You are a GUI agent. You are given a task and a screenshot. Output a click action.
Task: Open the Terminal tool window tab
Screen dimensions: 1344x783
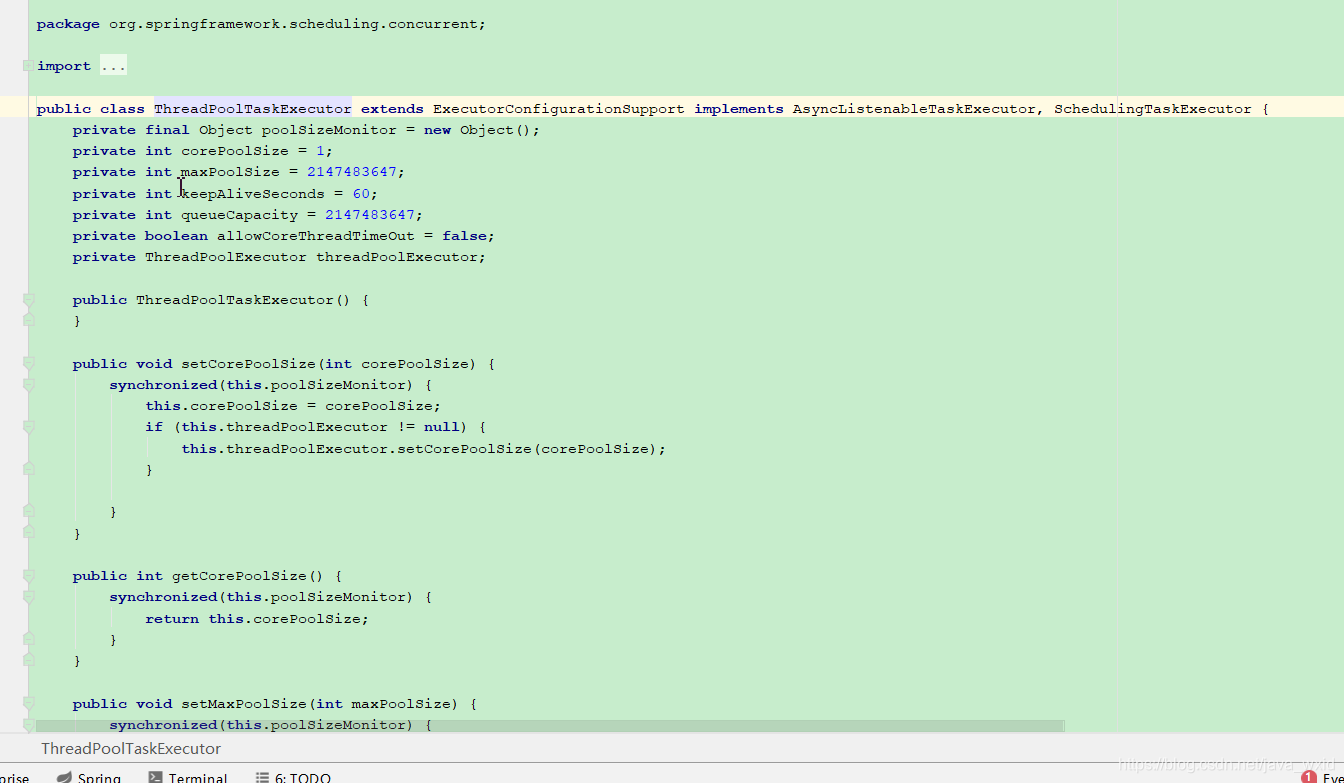pyautogui.click(x=188, y=777)
